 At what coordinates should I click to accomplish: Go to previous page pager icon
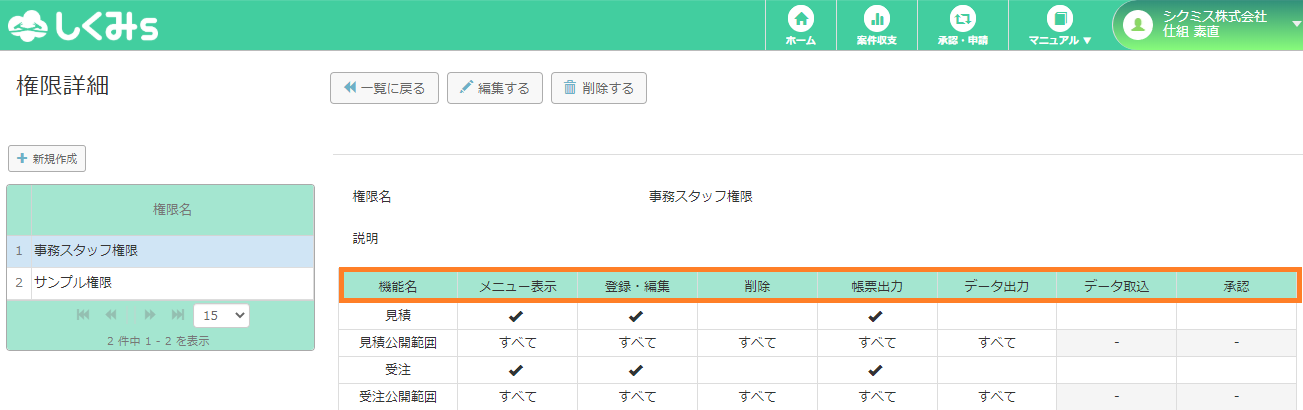111,315
